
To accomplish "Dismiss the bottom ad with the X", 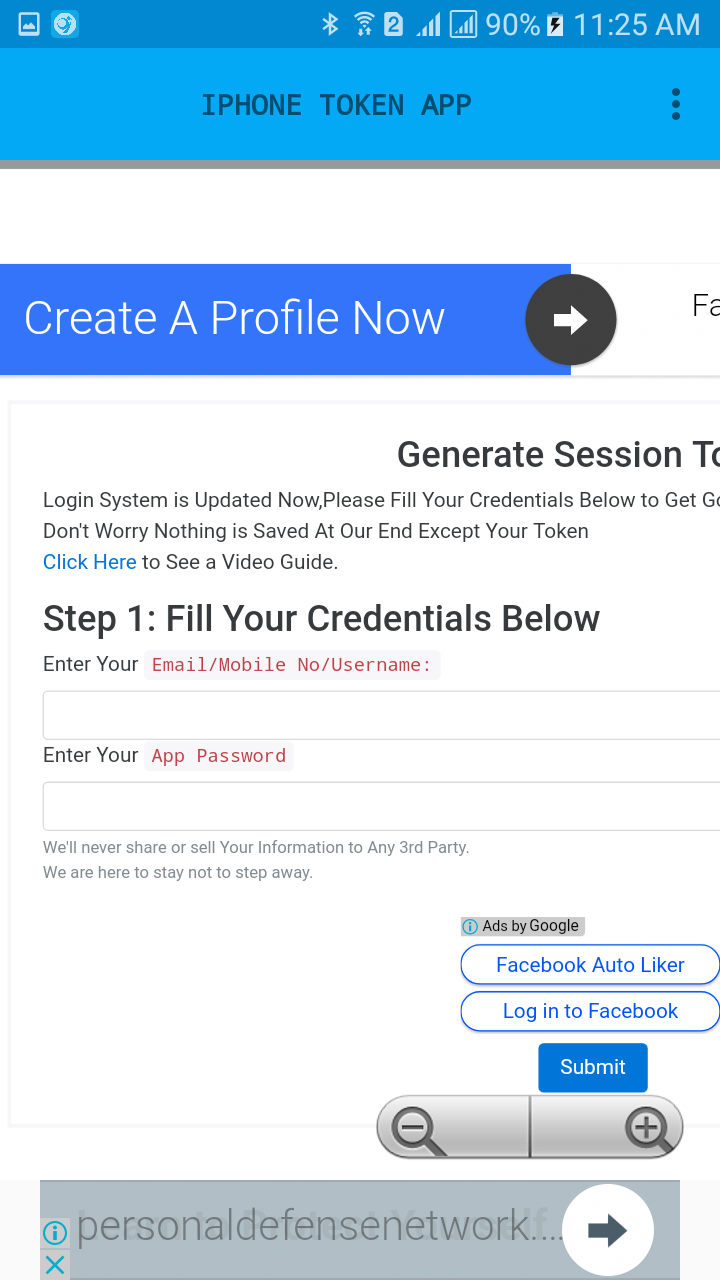I will click(54, 1264).
